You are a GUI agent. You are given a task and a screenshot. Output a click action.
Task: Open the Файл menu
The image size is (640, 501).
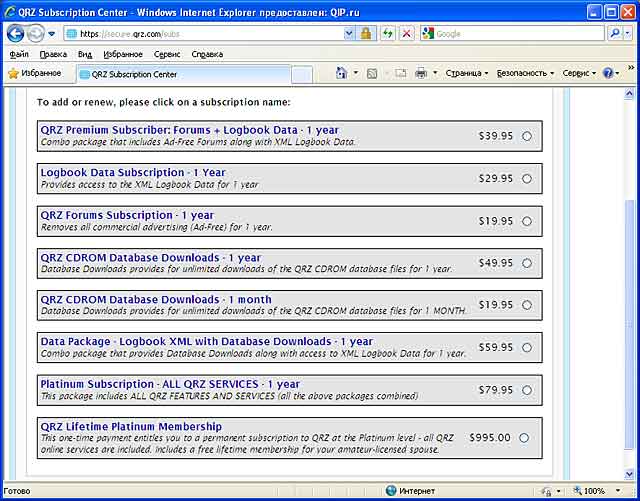click(x=18, y=54)
